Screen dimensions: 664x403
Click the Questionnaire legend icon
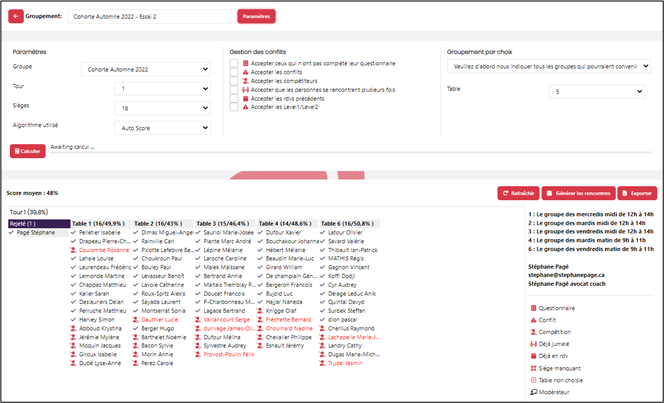pos(531,308)
